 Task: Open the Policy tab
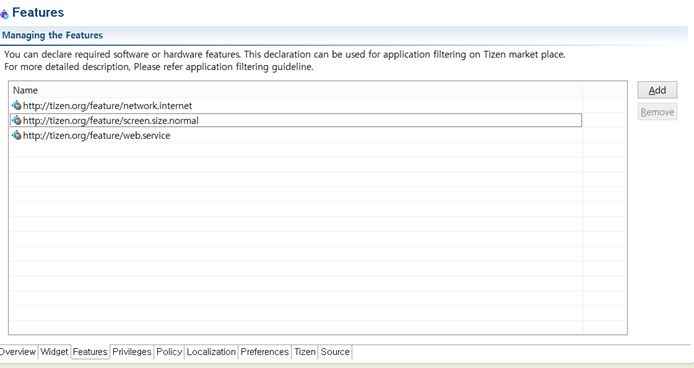click(x=169, y=352)
